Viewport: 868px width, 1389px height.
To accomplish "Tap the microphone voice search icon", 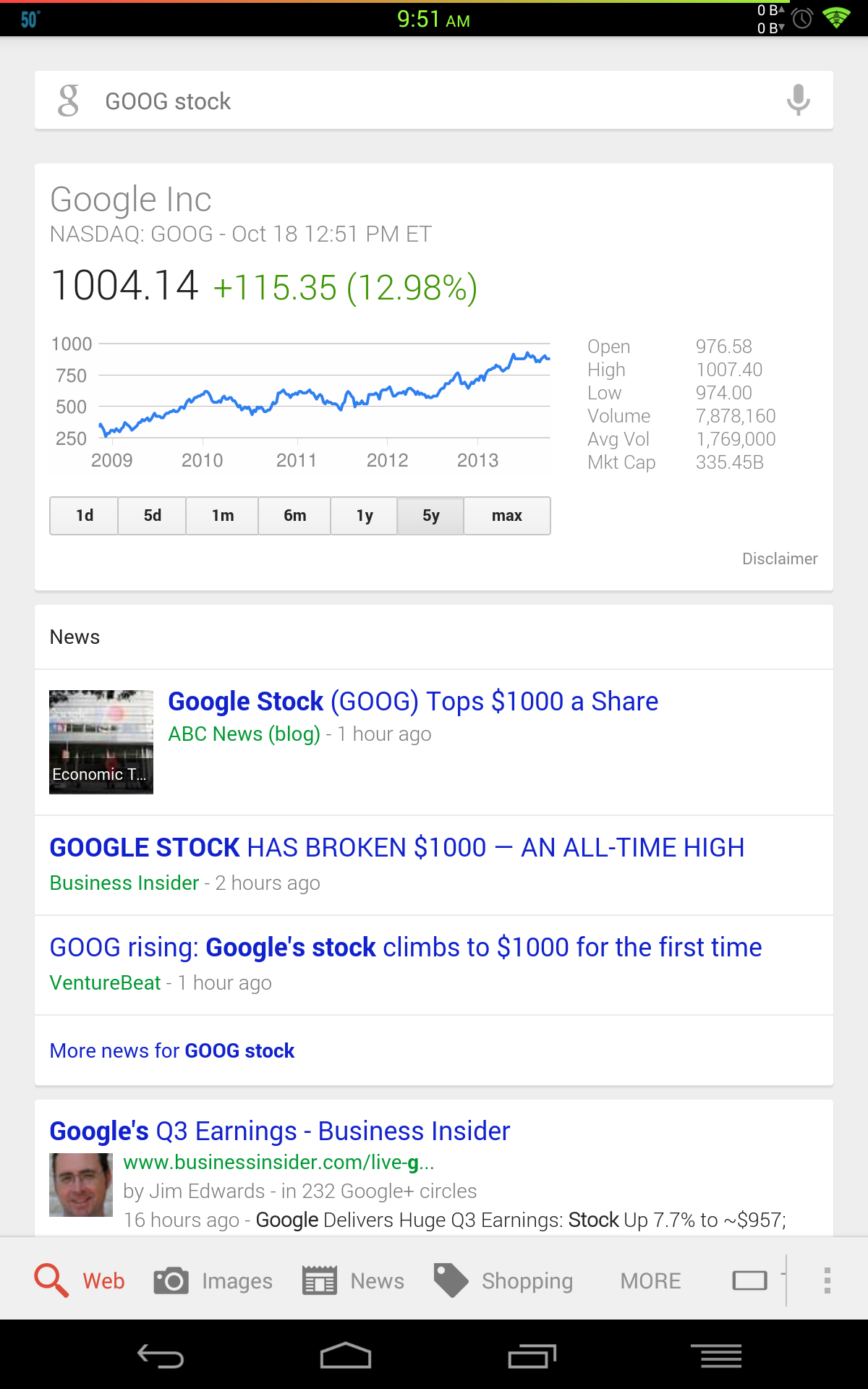I will pos(798,100).
